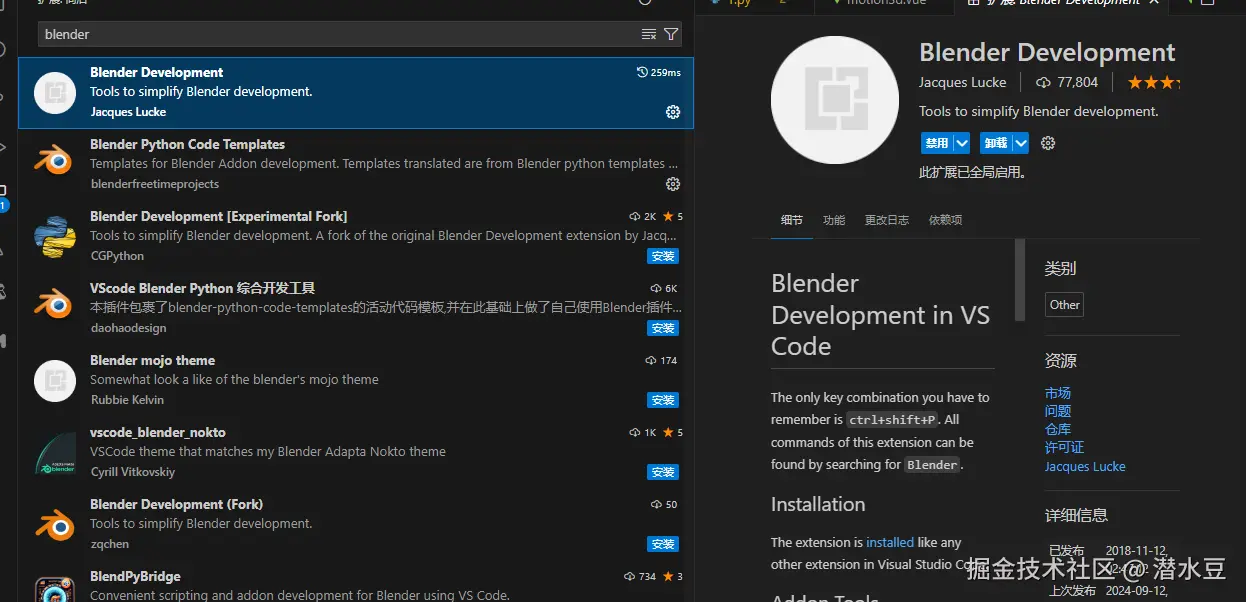
Task: Install Blender Development (Fork) by zqchen
Action: pyautogui.click(x=663, y=544)
